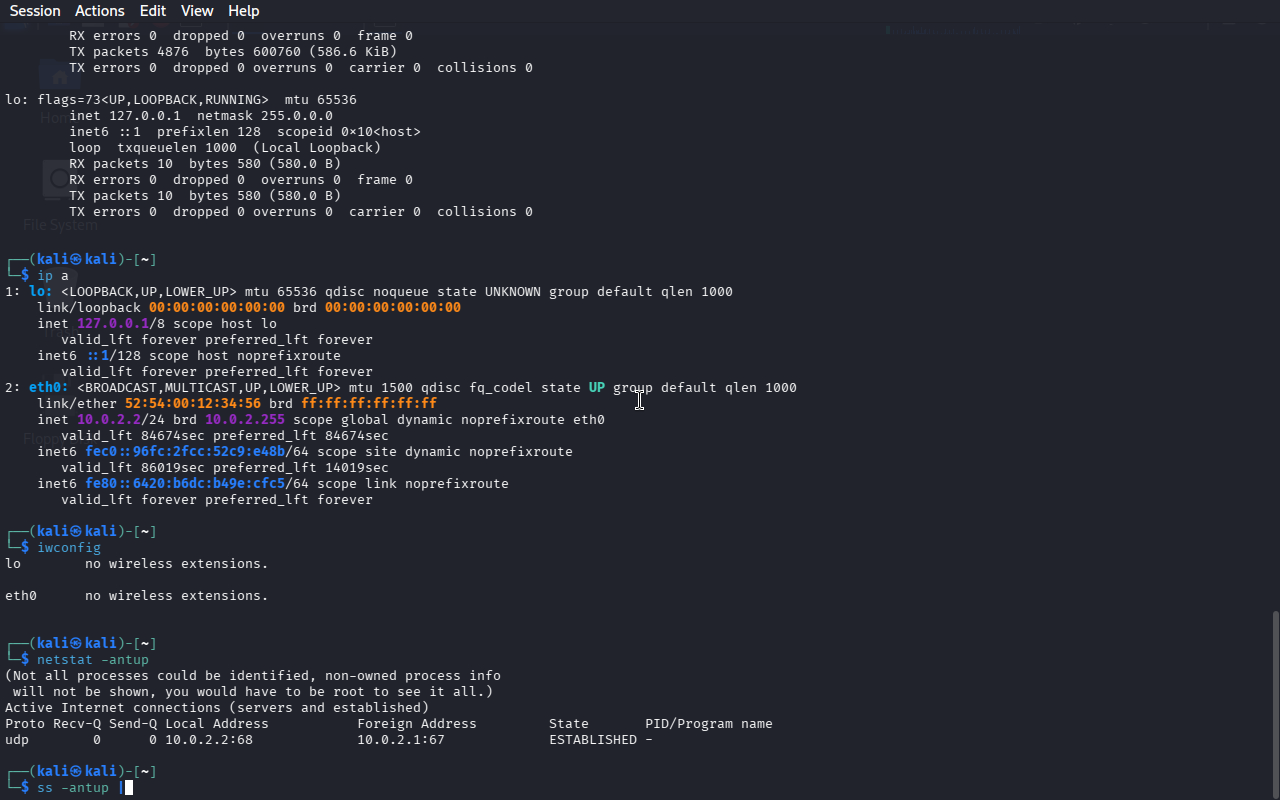
Task: Click the green UP state of eth0
Action: 597,388
